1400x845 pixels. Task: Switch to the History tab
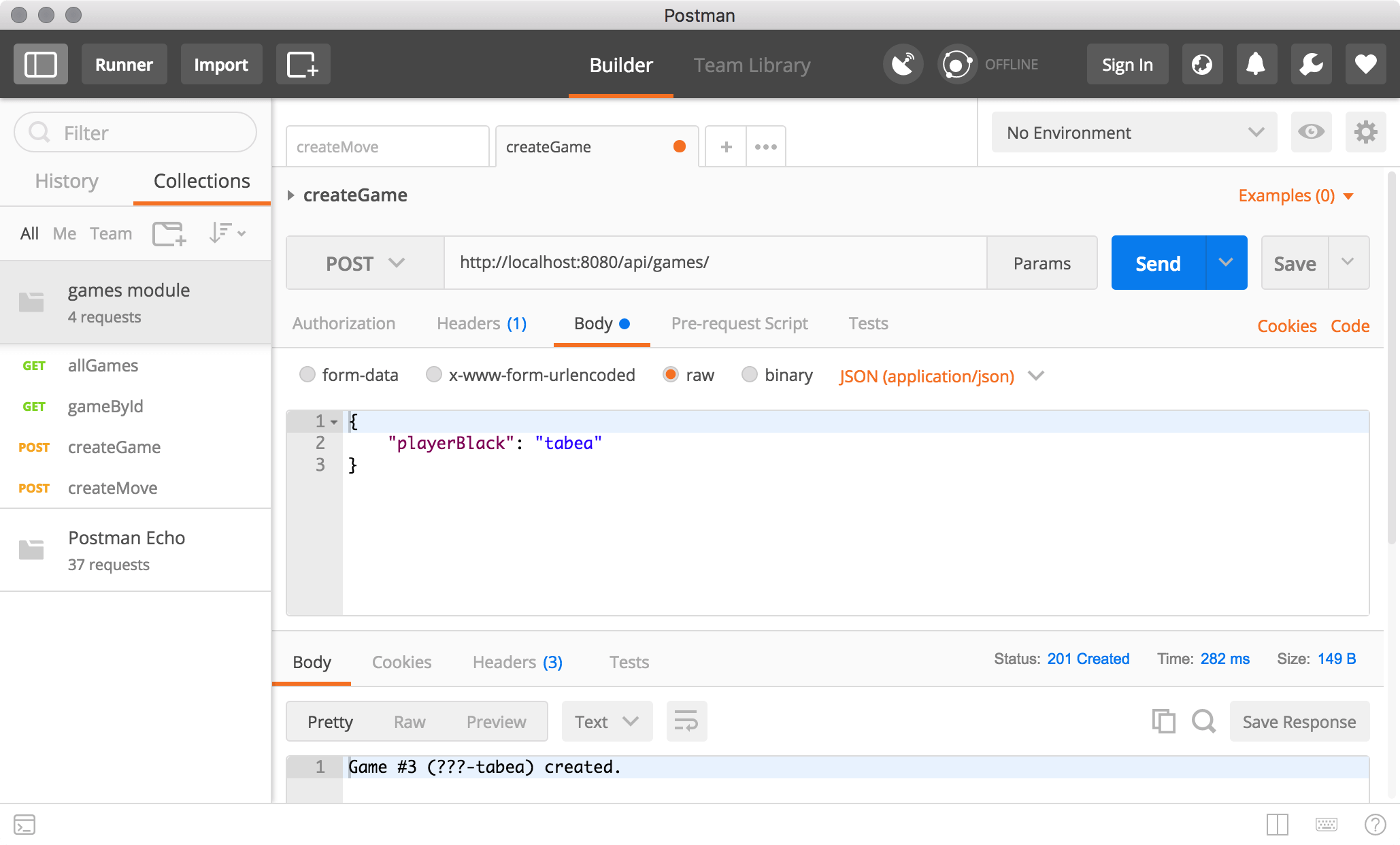(x=67, y=181)
